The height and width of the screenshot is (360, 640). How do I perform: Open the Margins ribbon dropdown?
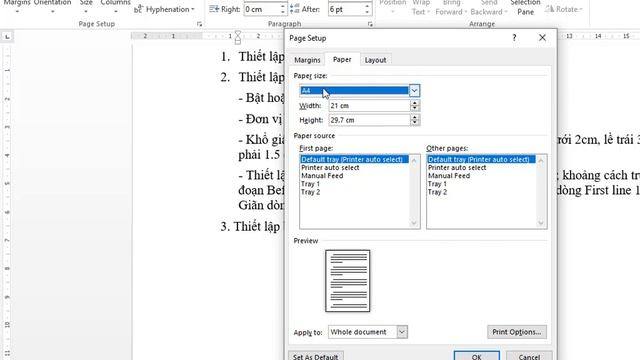[x=17, y=6]
